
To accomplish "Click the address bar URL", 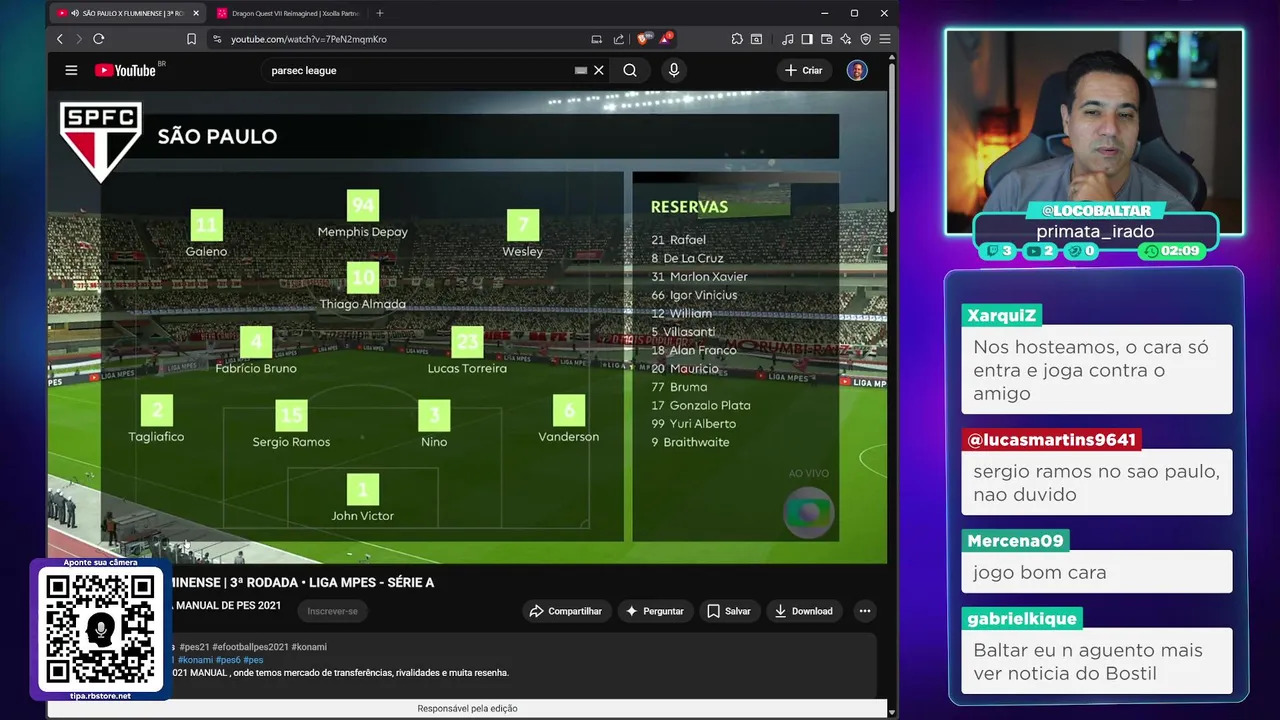I will point(309,39).
